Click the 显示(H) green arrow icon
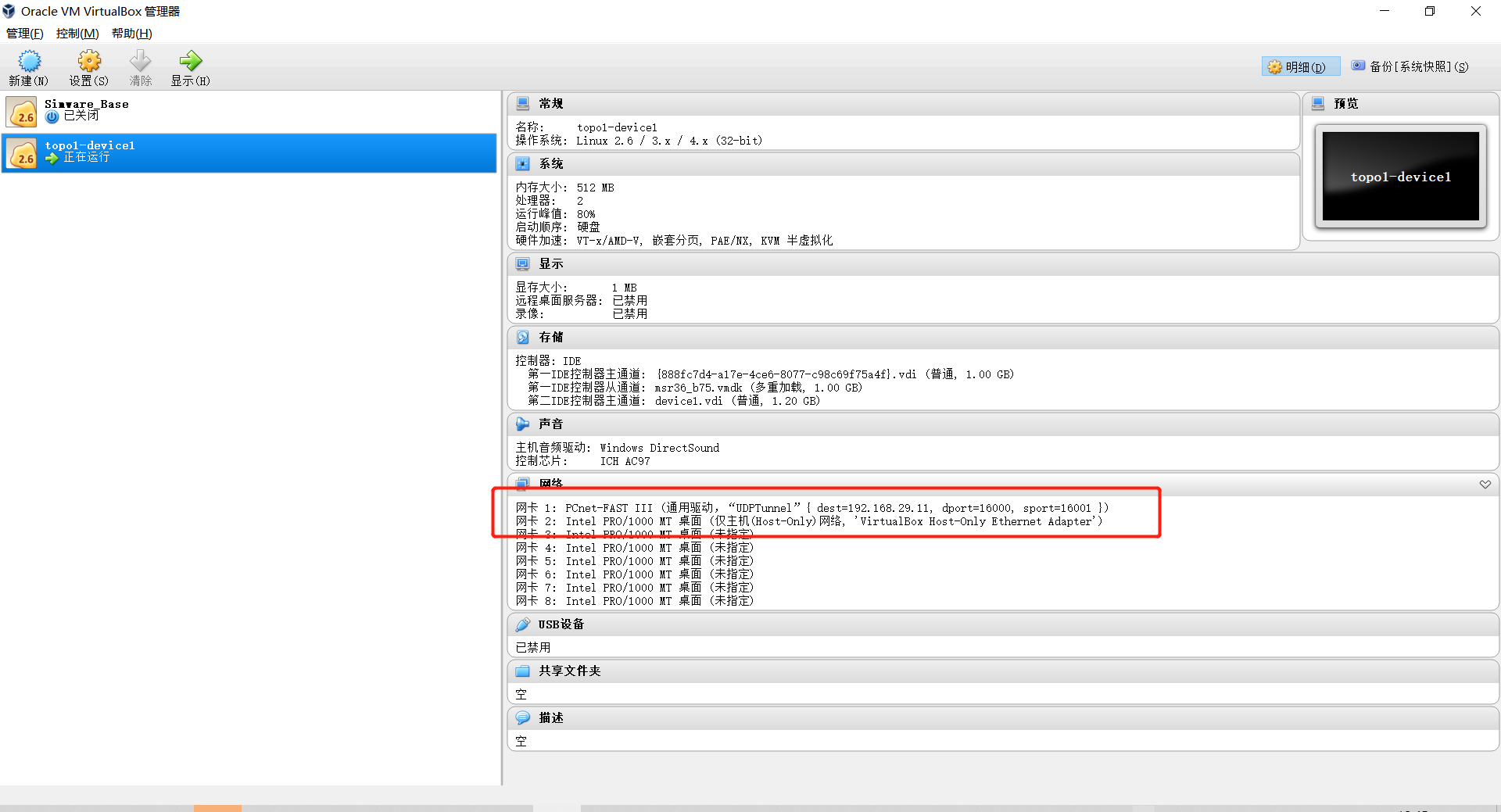The image size is (1501, 812). [190, 61]
